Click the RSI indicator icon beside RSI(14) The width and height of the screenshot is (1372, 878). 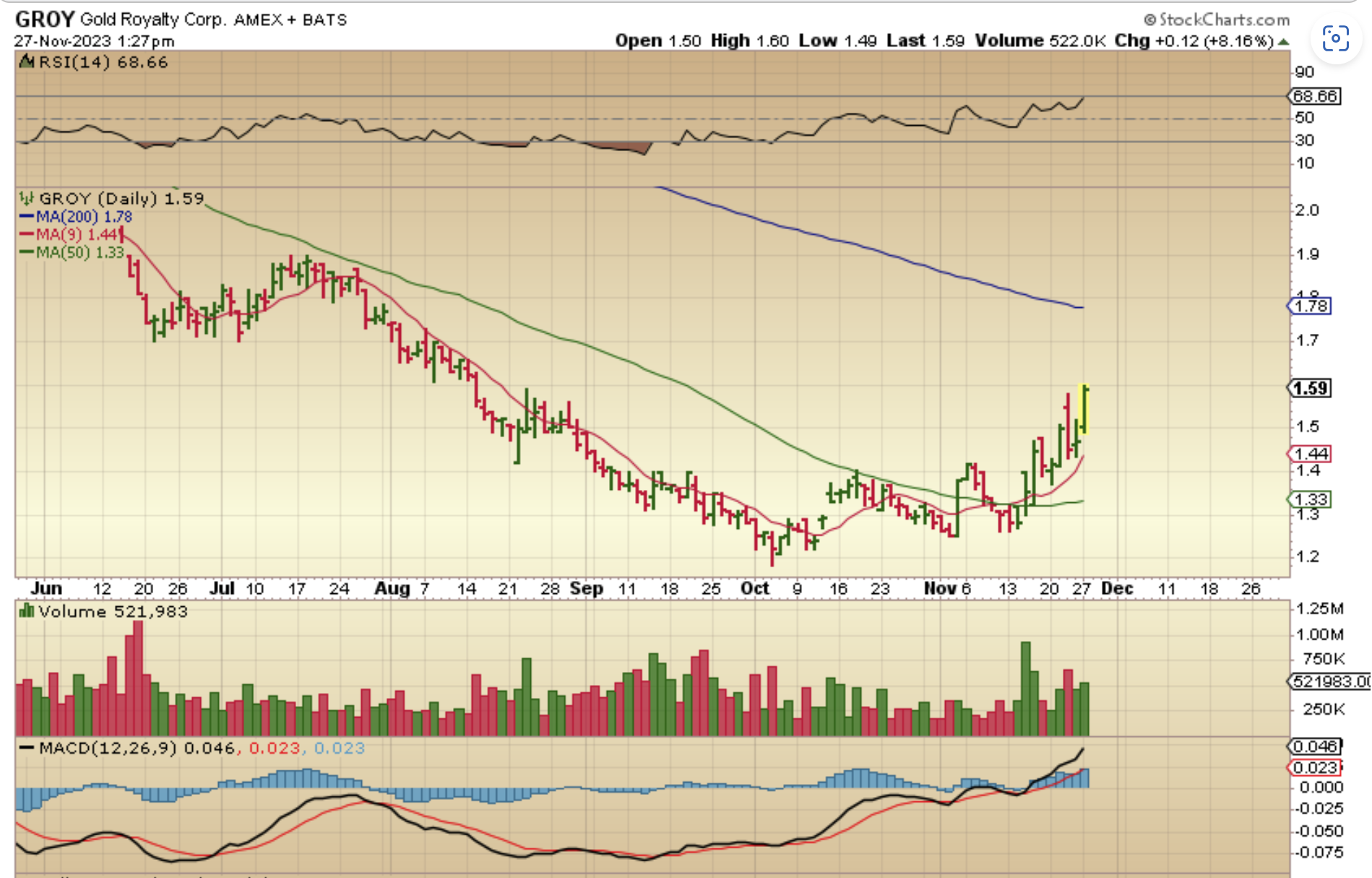click(x=27, y=62)
